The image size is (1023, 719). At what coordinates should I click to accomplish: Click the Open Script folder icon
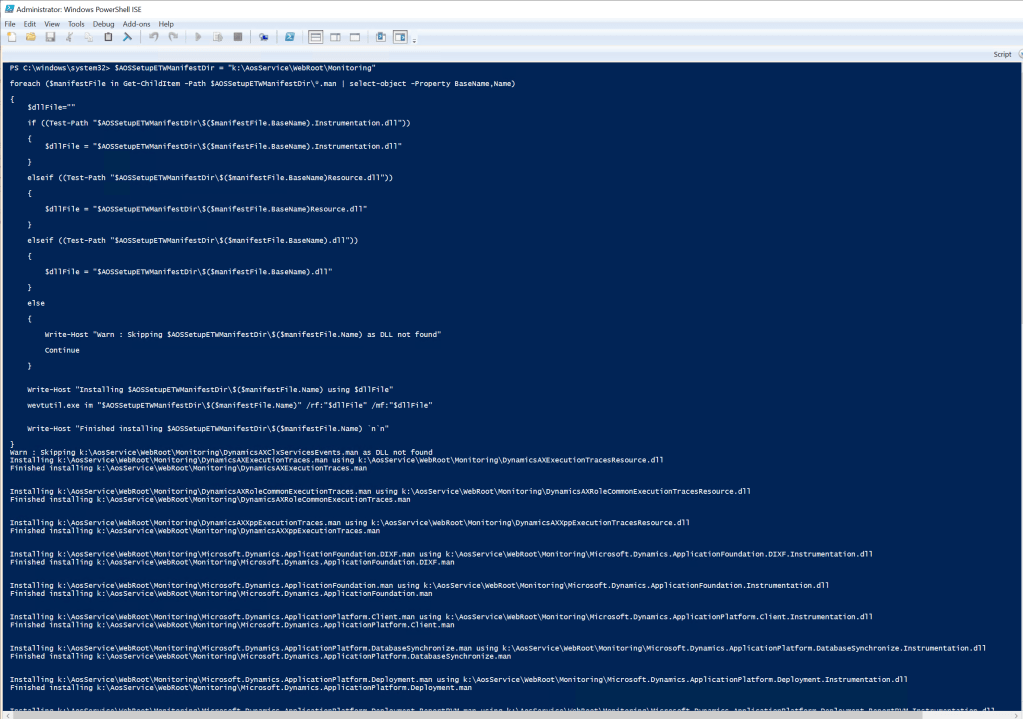click(30, 37)
